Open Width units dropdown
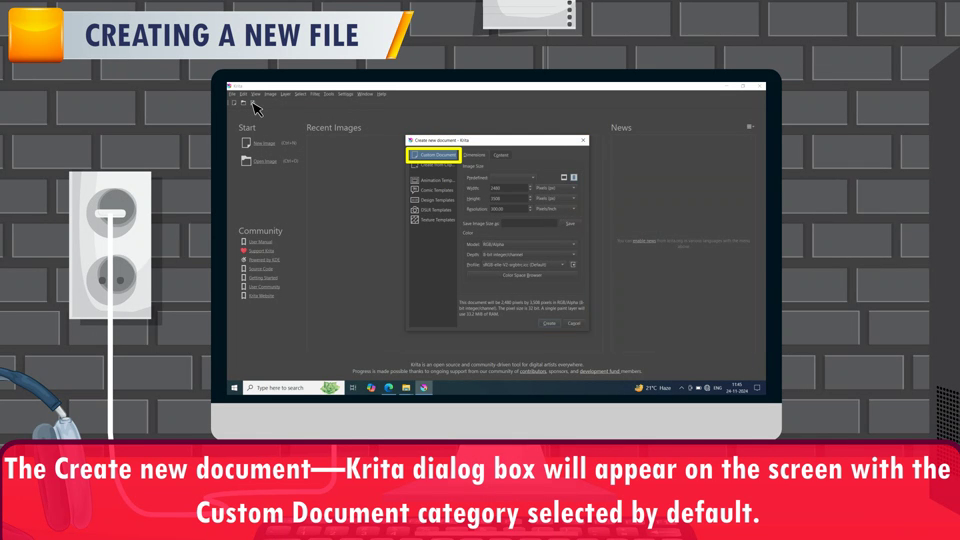This screenshot has width=960, height=540. [555, 188]
